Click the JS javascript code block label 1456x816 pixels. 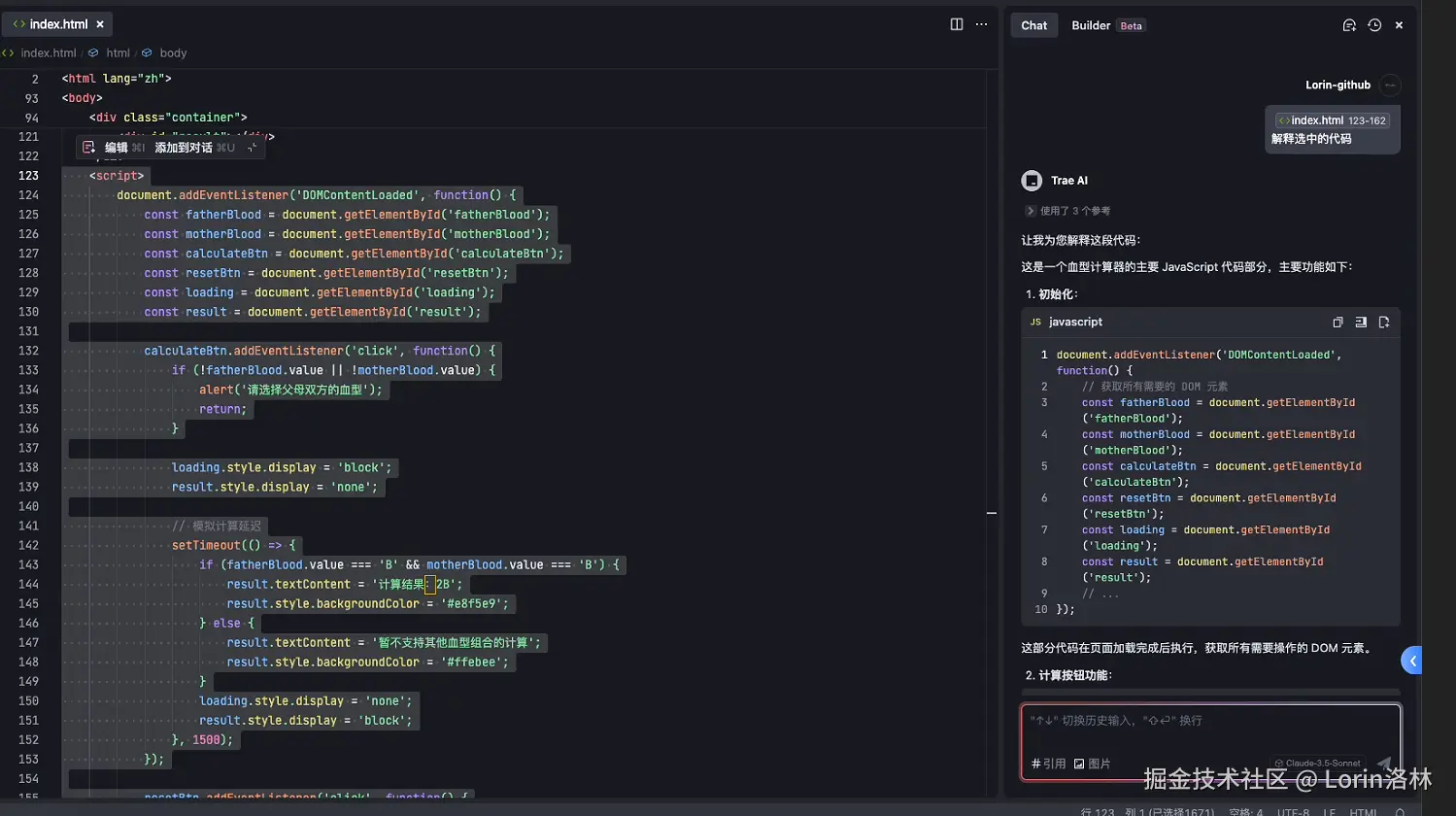[x=1067, y=323]
